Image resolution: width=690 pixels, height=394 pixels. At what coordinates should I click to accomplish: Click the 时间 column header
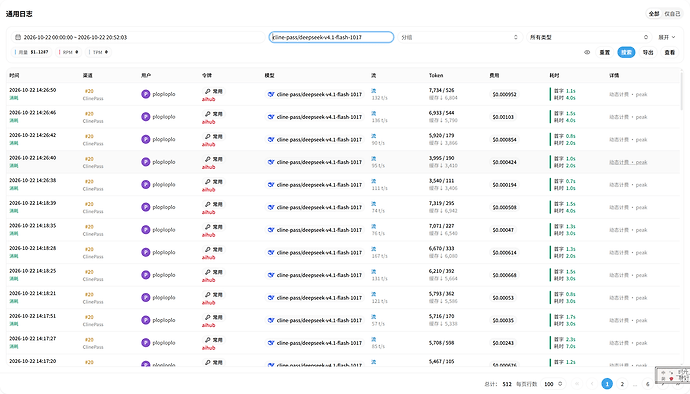pos(14,75)
